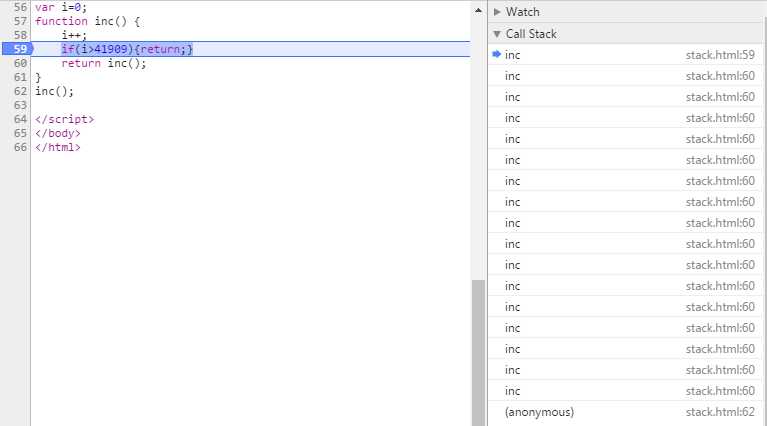Select the top inc frame at stack.html:59
767x426 pixels.
(x=626, y=55)
